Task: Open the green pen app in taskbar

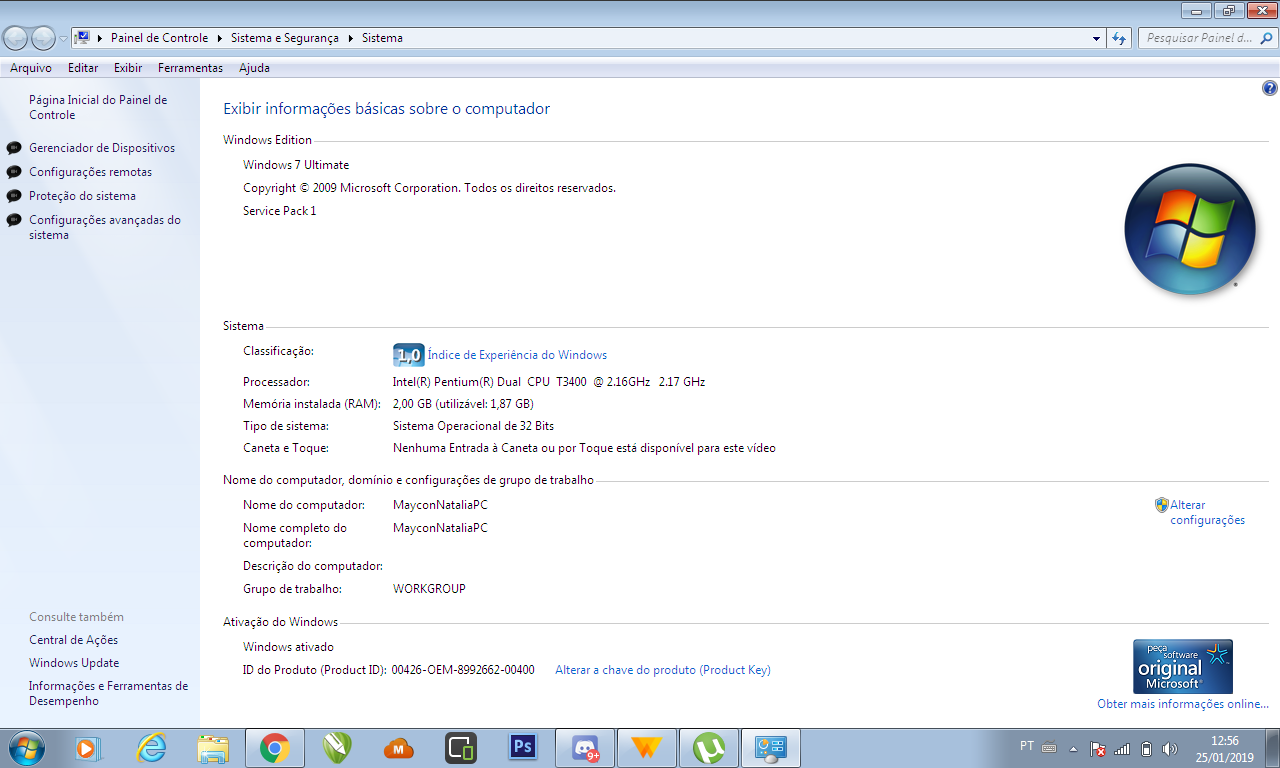Action: pyautogui.click(x=337, y=748)
